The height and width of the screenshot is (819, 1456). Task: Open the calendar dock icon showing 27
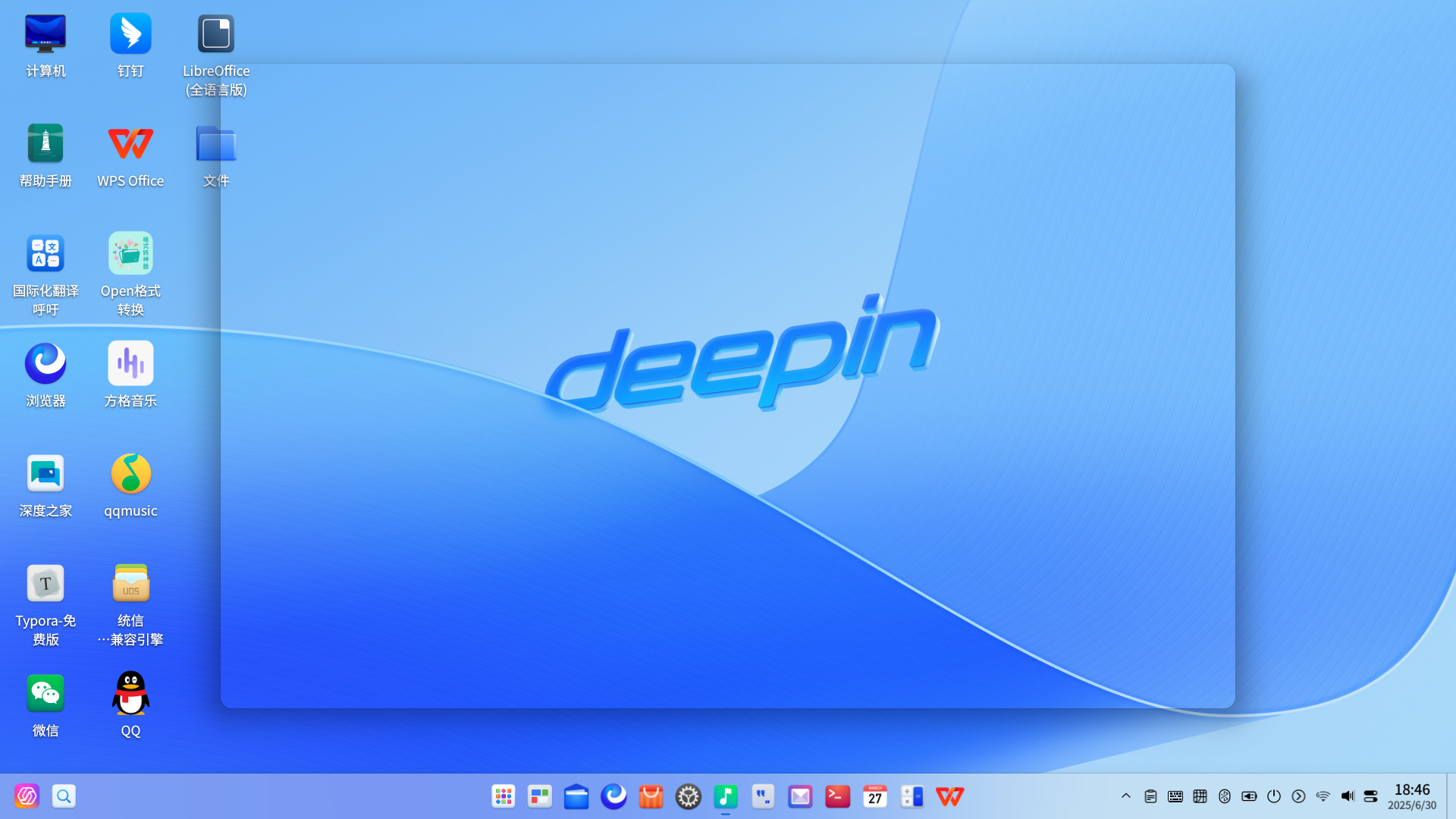click(875, 796)
